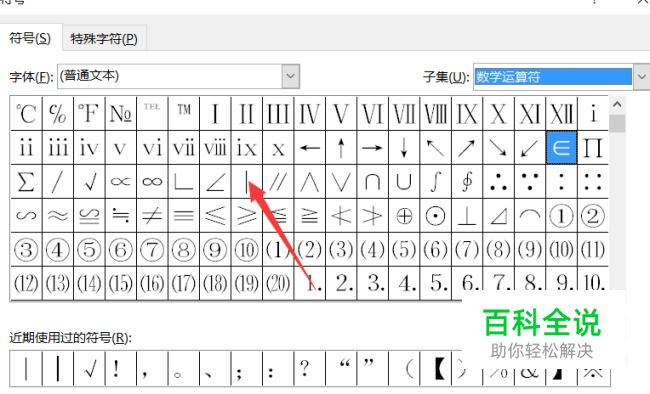Image resolution: width=650 pixels, height=394 pixels.
Task: Choose the recently used semicolon ;
Action: pos(247,369)
